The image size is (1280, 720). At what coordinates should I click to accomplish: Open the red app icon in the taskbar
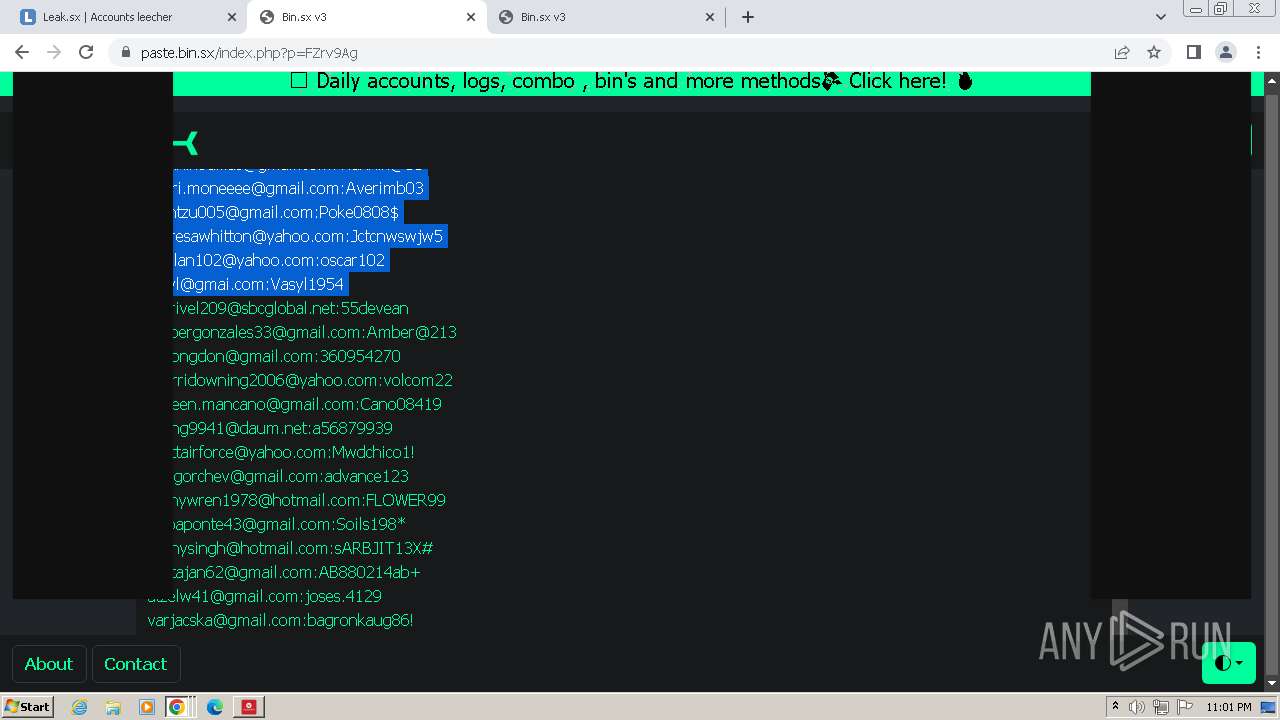249,707
